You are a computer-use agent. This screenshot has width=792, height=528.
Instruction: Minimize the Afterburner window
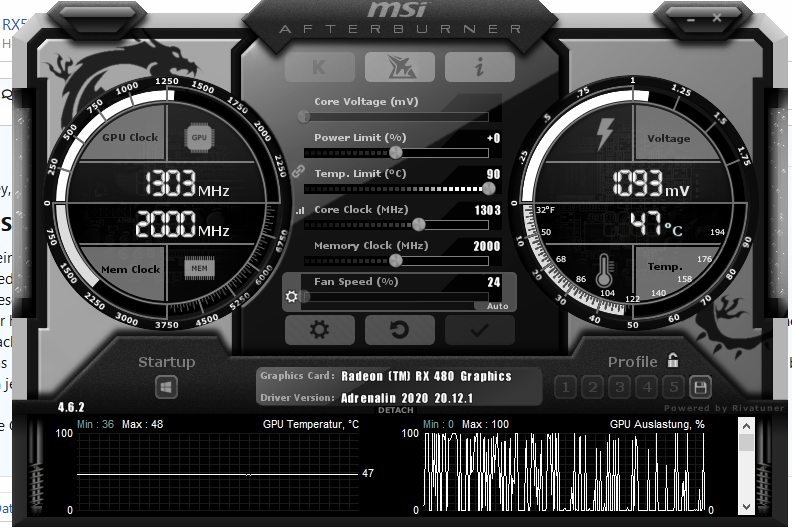pyautogui.click(x=691, y=20)
